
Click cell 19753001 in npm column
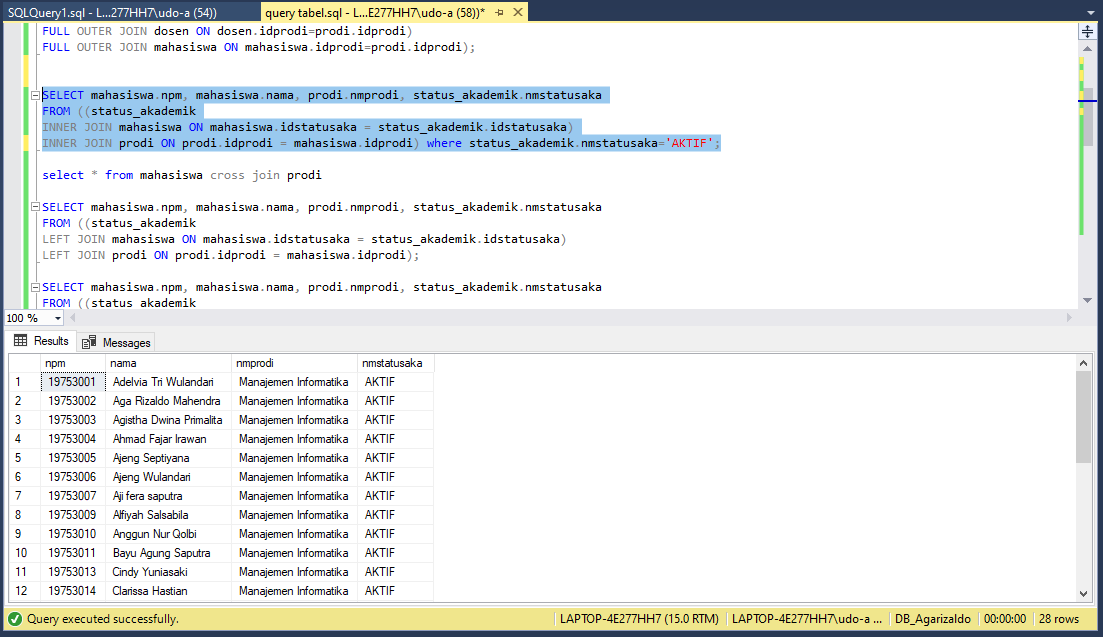pos(73,382)
